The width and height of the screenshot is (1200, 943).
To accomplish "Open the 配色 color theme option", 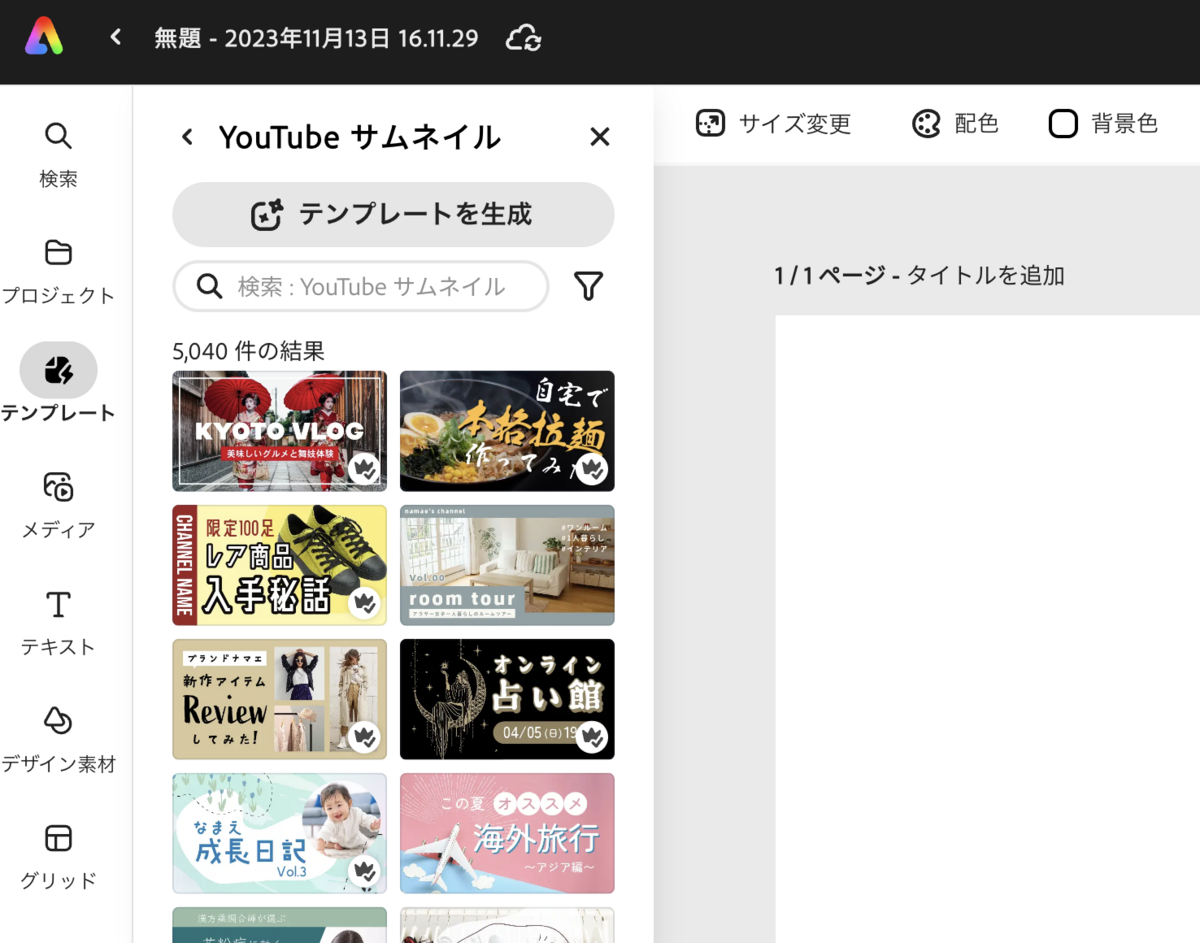I will click(955, 124).
